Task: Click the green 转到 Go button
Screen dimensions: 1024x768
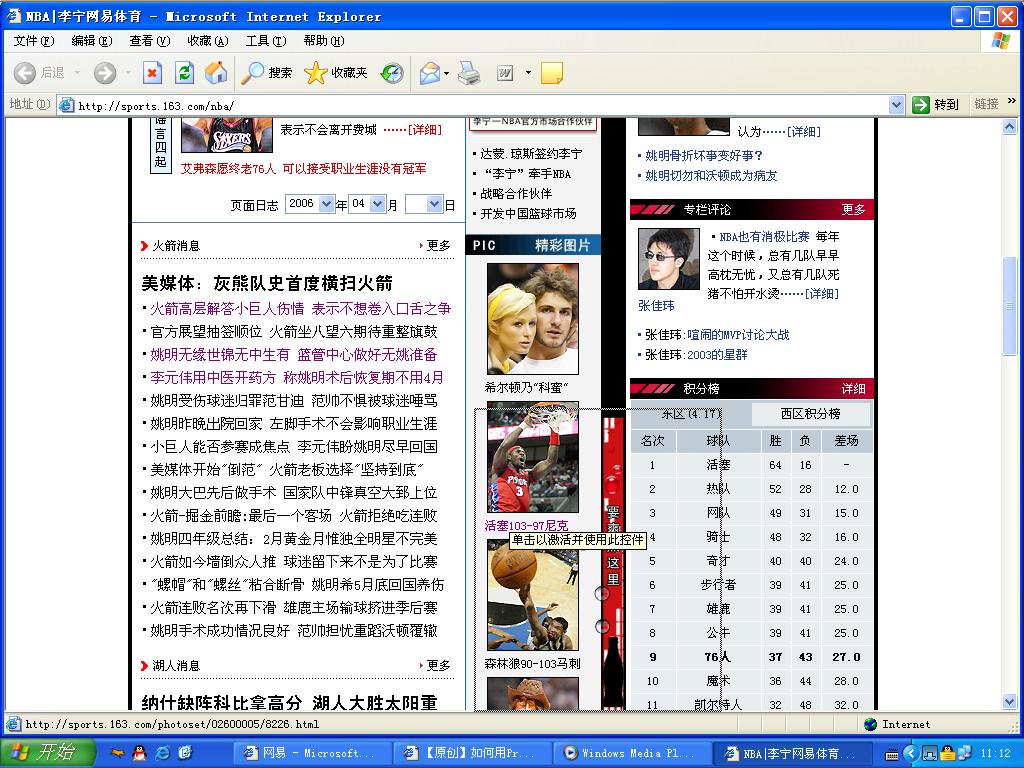Action: click(x=936, y=104)
